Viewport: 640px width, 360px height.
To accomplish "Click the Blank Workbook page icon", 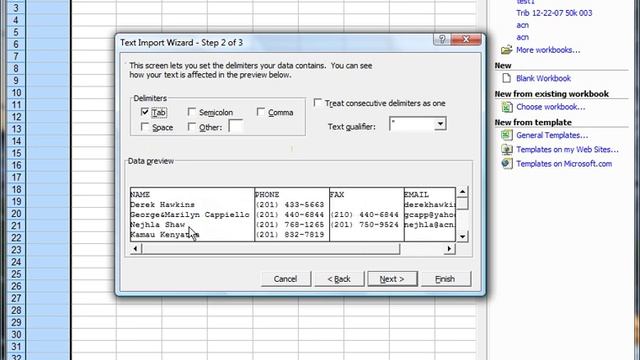I will 507,78.
